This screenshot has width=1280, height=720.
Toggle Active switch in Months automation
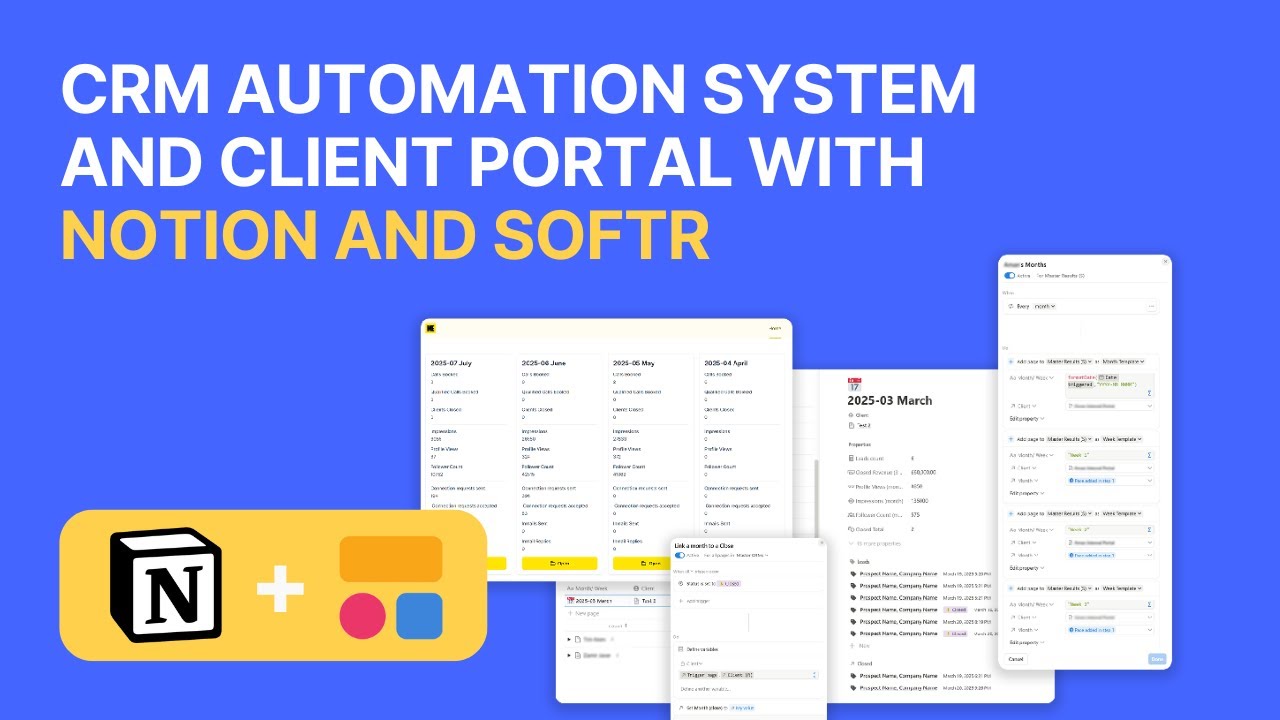coord(1009,276)
